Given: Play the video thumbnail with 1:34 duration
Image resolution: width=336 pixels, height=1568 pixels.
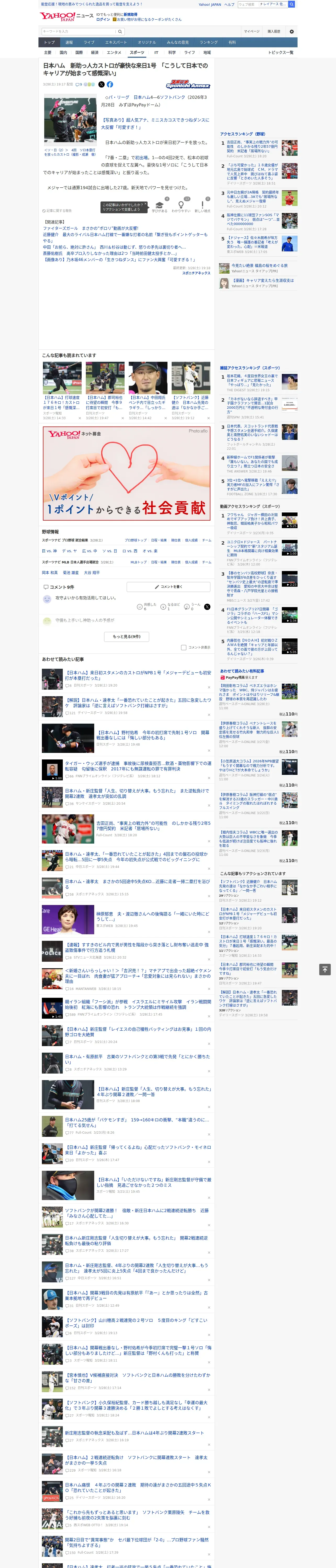Looking at the screenshot, I should [290, 614].
